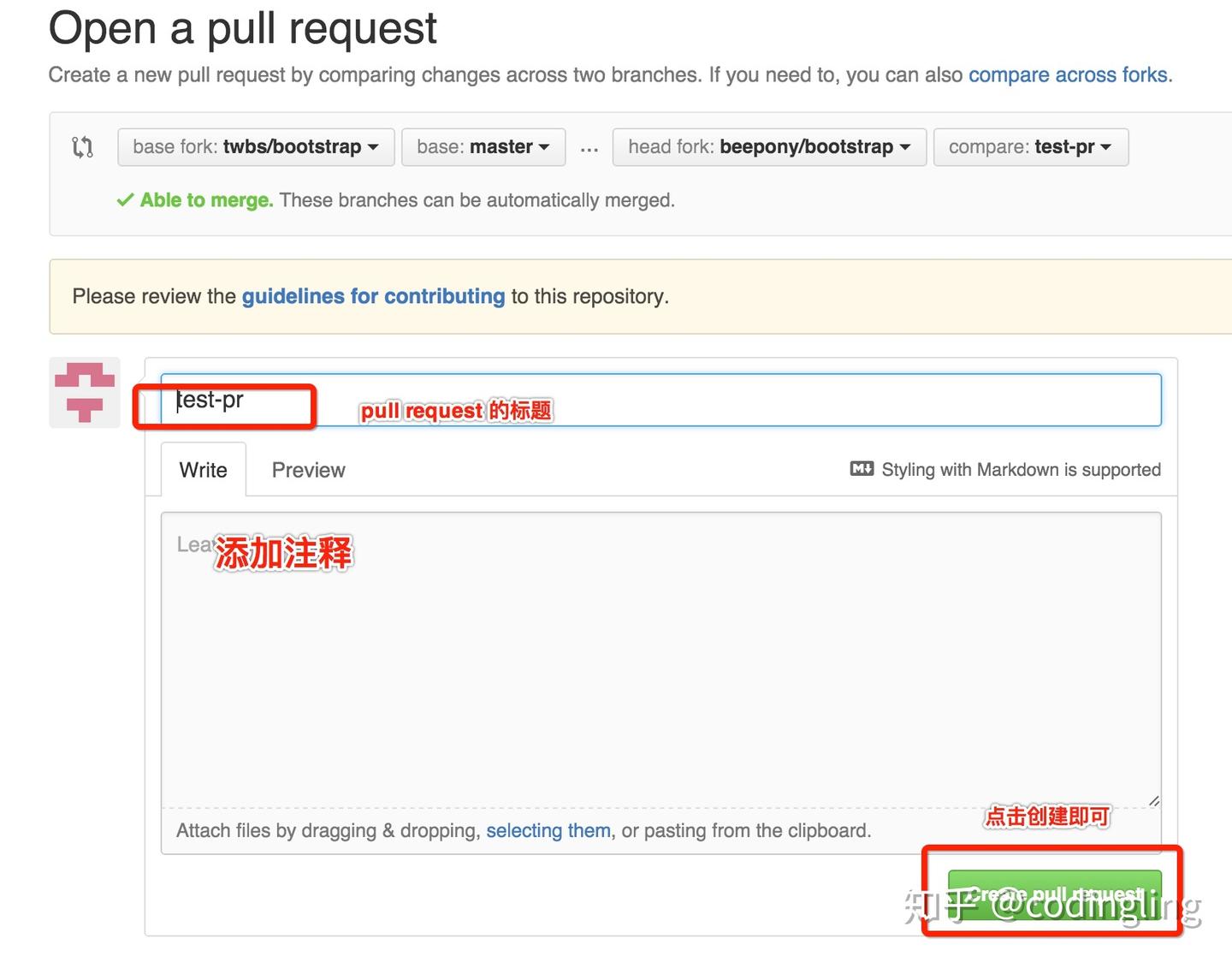
Task: Open the guidelines for contributing link
Action: click(x=372, y=296)
